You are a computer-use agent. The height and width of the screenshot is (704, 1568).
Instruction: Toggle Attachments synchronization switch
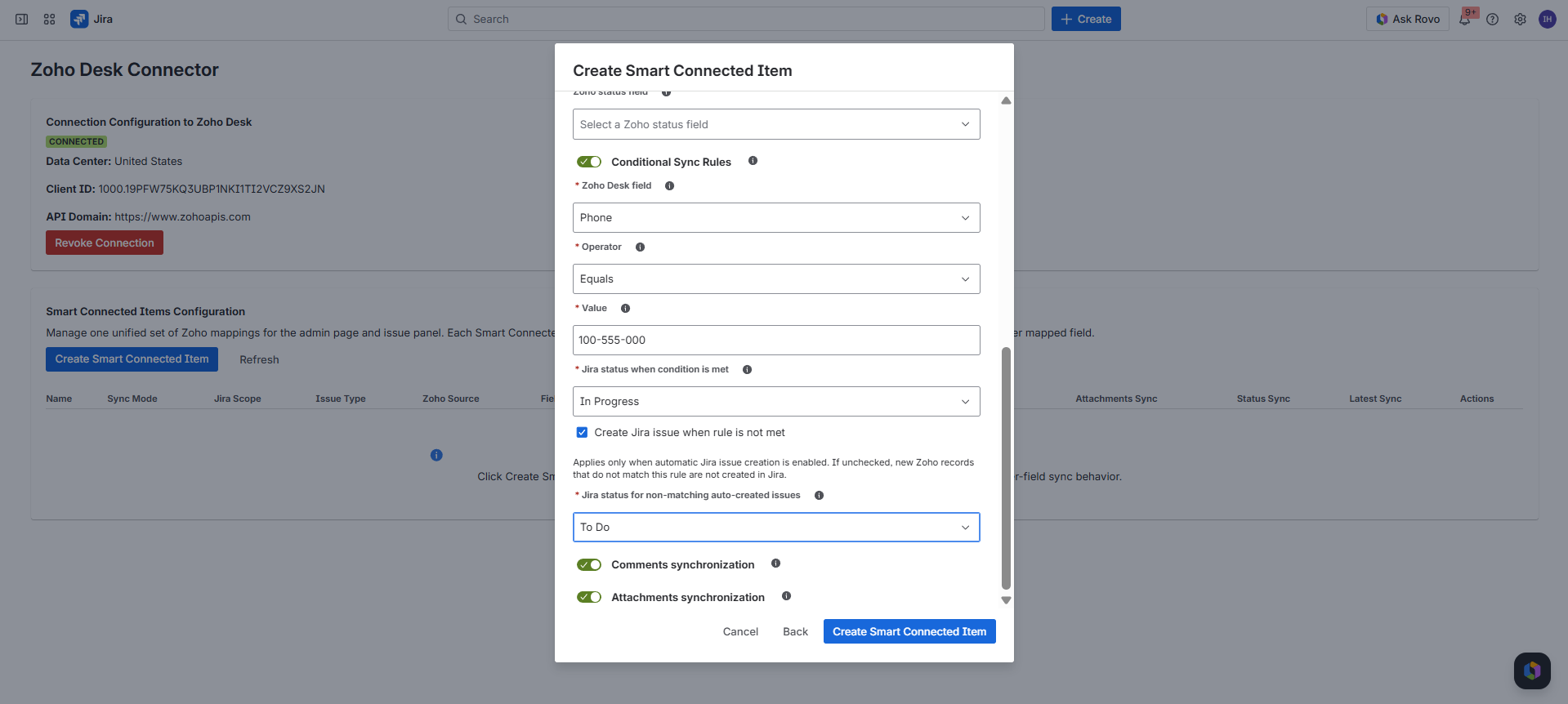pyautogui.click(x=589, y=597)
